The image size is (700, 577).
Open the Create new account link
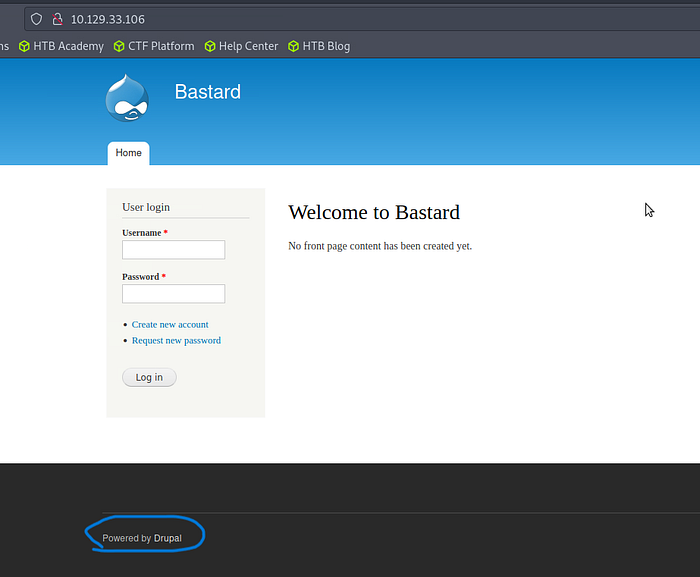tap(170, 325)
